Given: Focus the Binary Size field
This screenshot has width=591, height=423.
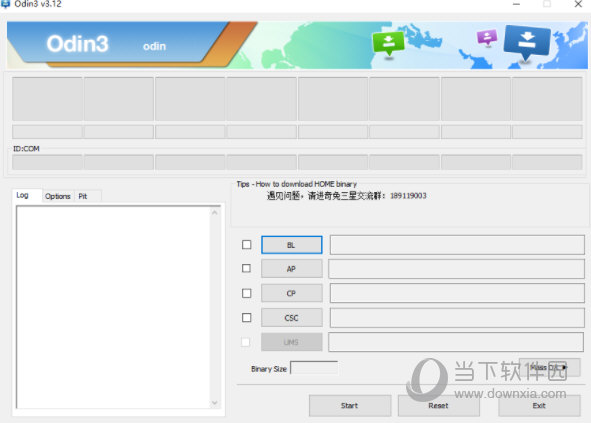Looking at the screenshot, I should [x=314, y=368].
